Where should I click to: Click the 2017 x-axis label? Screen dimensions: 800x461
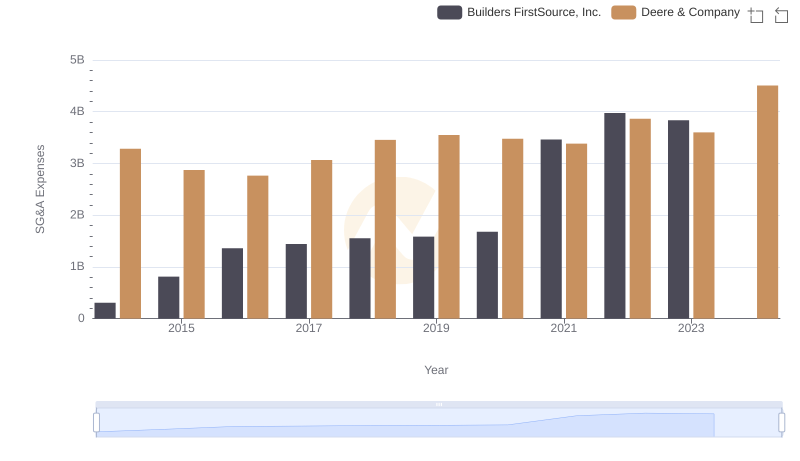coord(309,328)
